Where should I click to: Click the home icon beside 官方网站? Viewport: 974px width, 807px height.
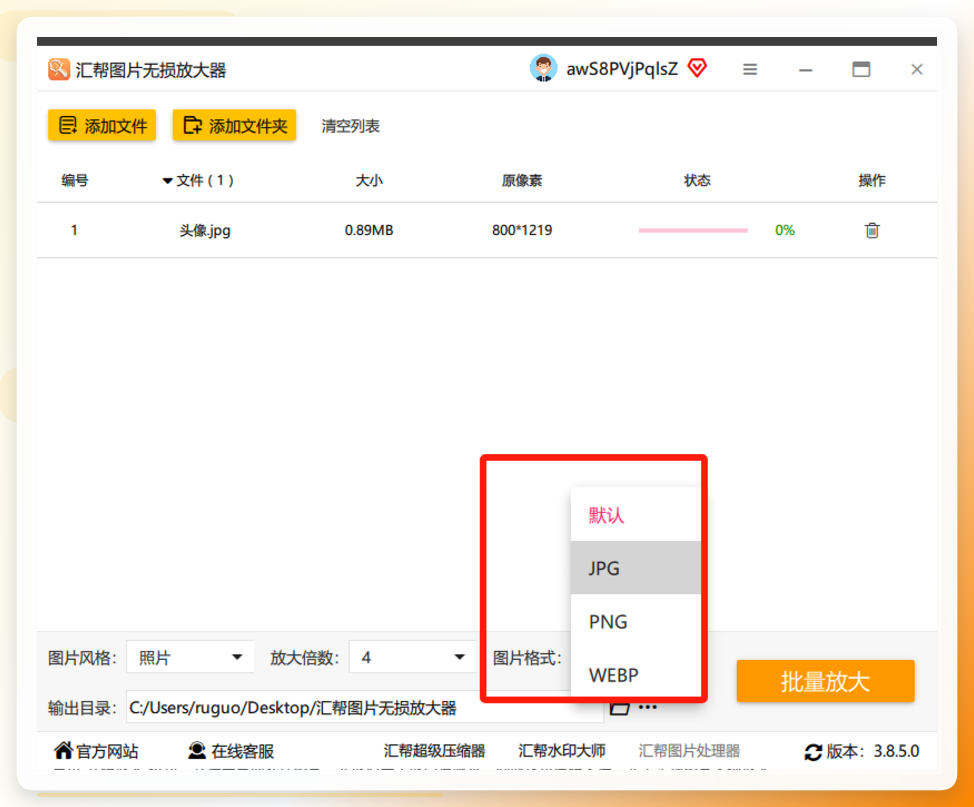click(63, 750)
